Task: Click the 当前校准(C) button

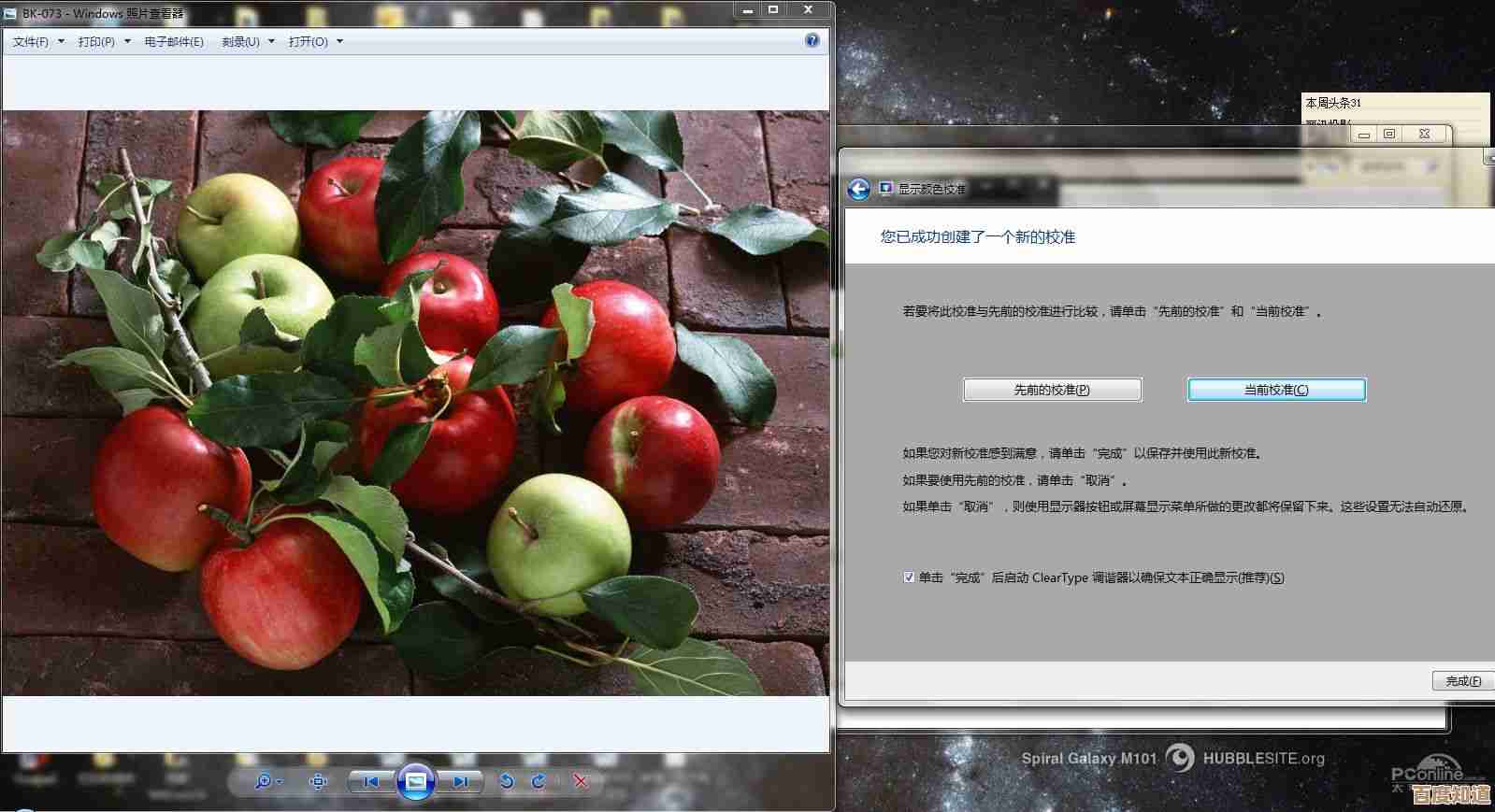Action: tap(1276, 390)
